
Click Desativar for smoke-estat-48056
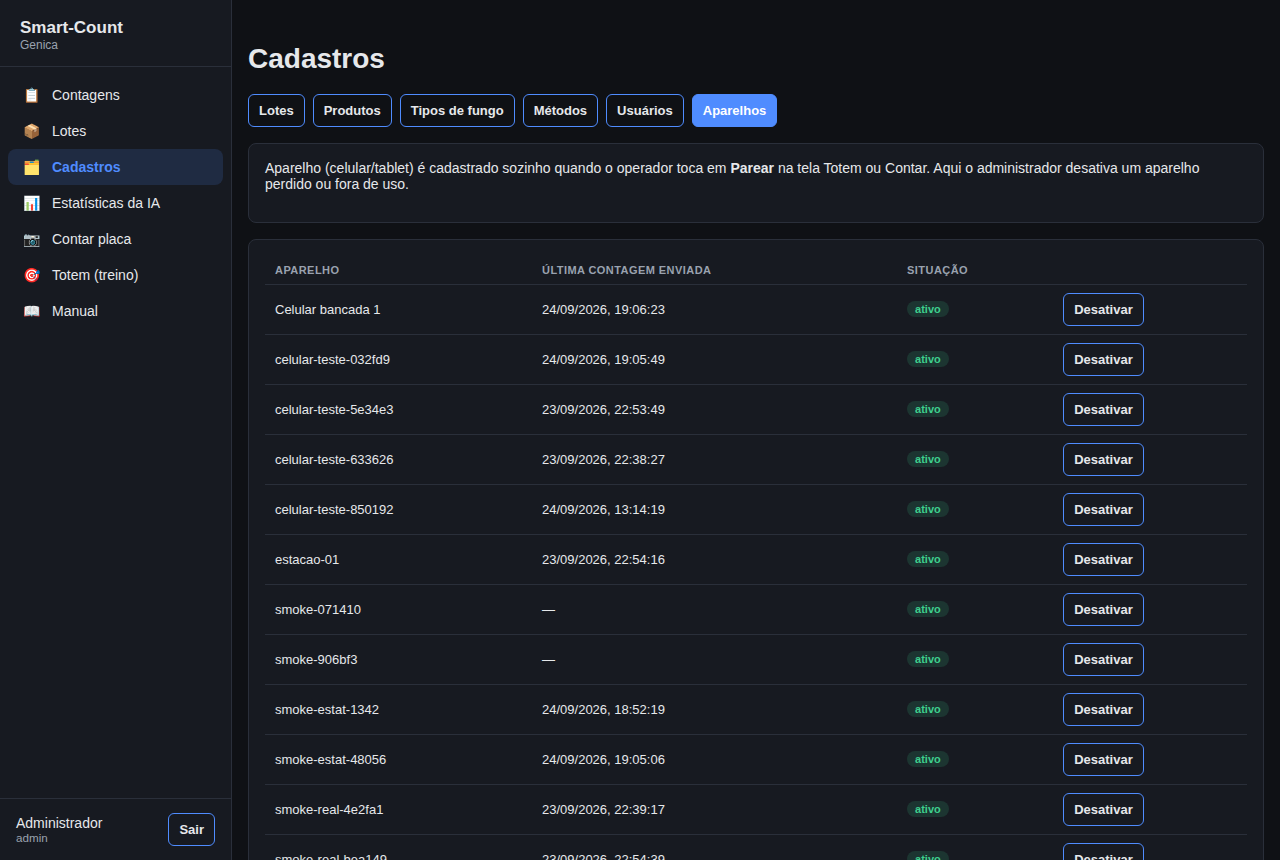[x=1103, y=760]
